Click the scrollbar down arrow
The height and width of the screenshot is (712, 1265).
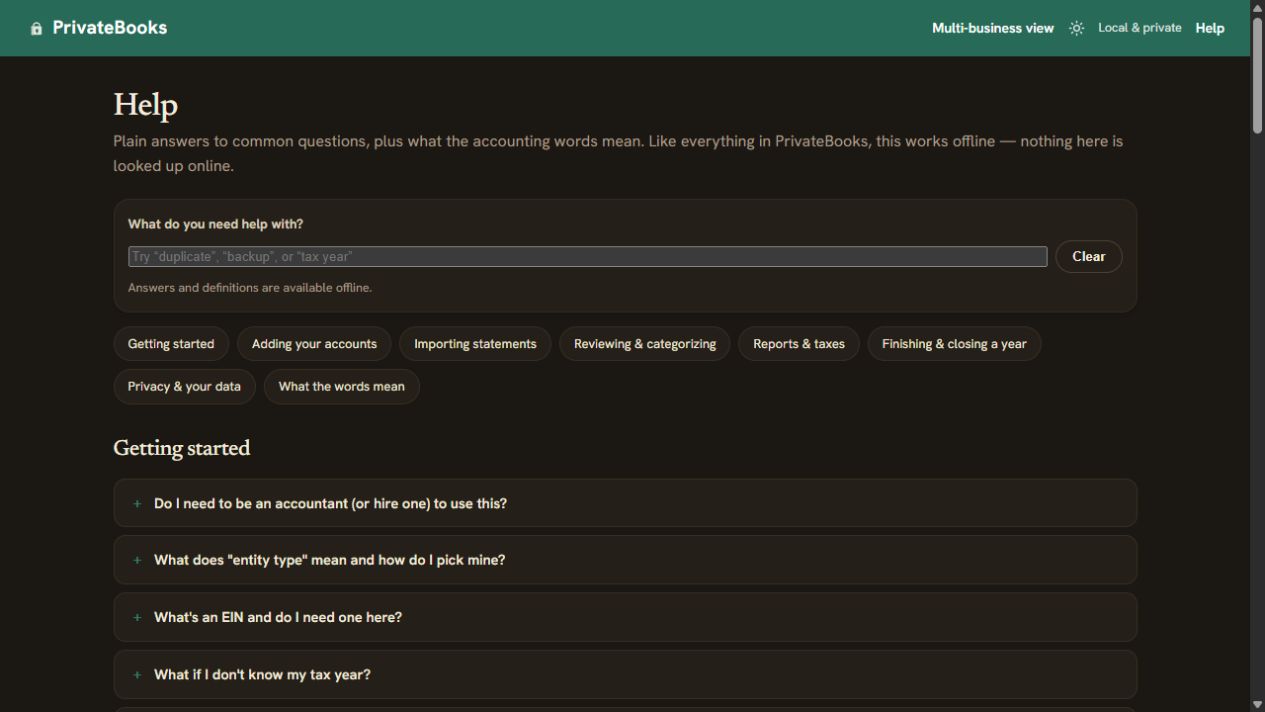pos(1257,704)
